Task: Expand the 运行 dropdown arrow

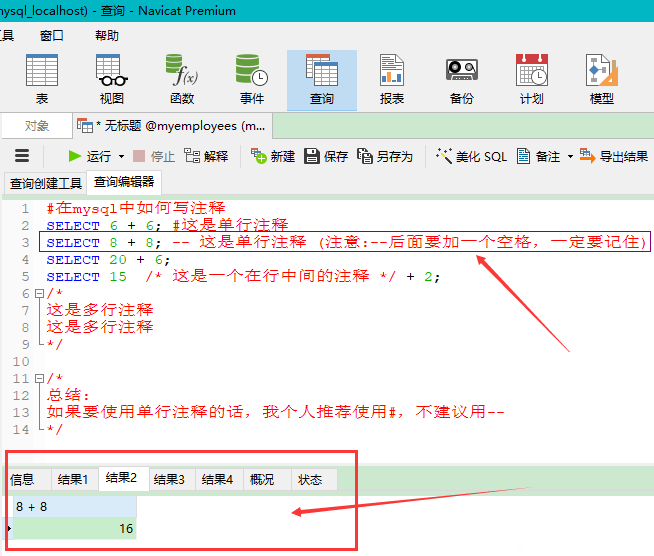Action: coord(121,157)
